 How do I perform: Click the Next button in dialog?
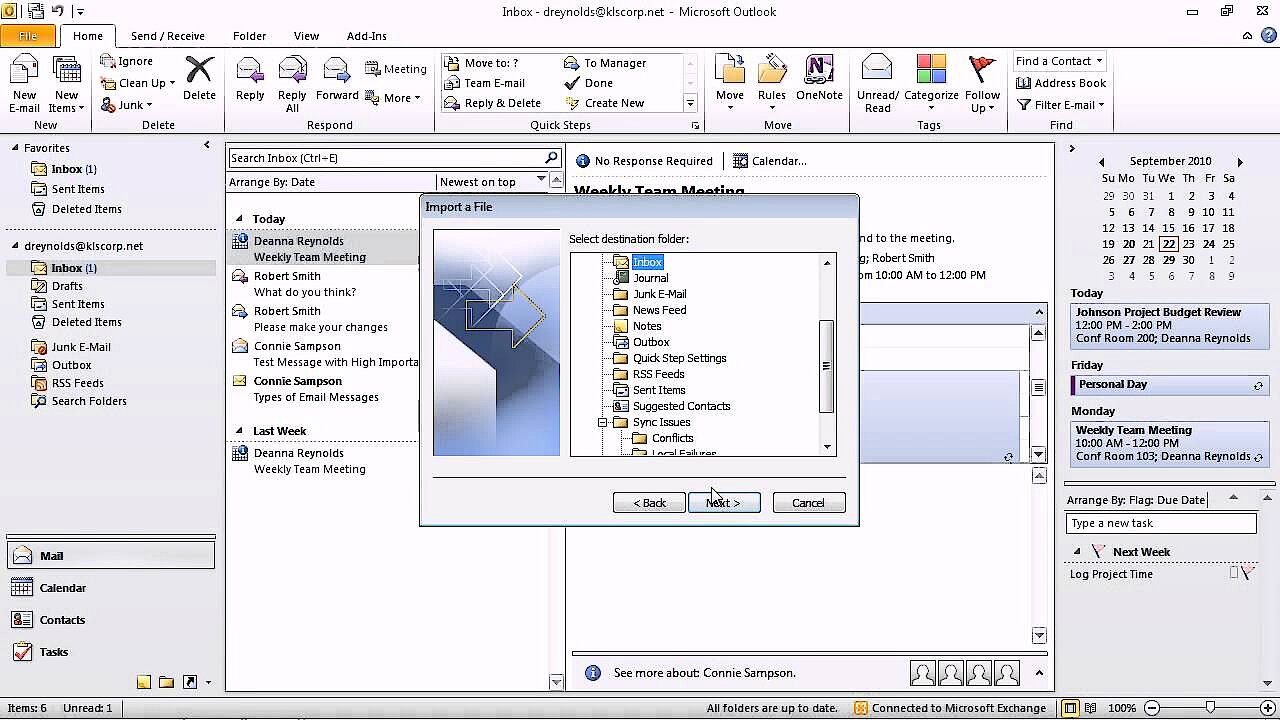point(724,503)
